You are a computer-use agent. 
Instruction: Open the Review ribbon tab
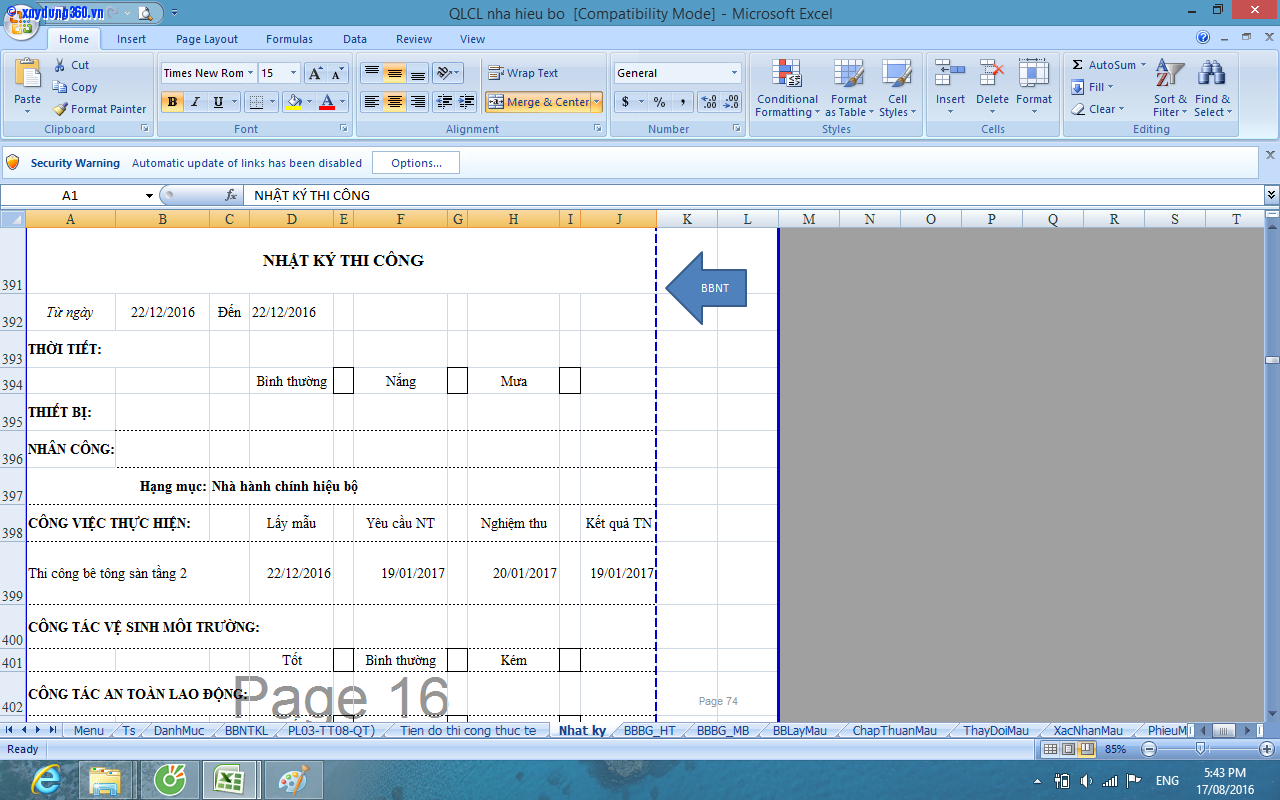414,39
